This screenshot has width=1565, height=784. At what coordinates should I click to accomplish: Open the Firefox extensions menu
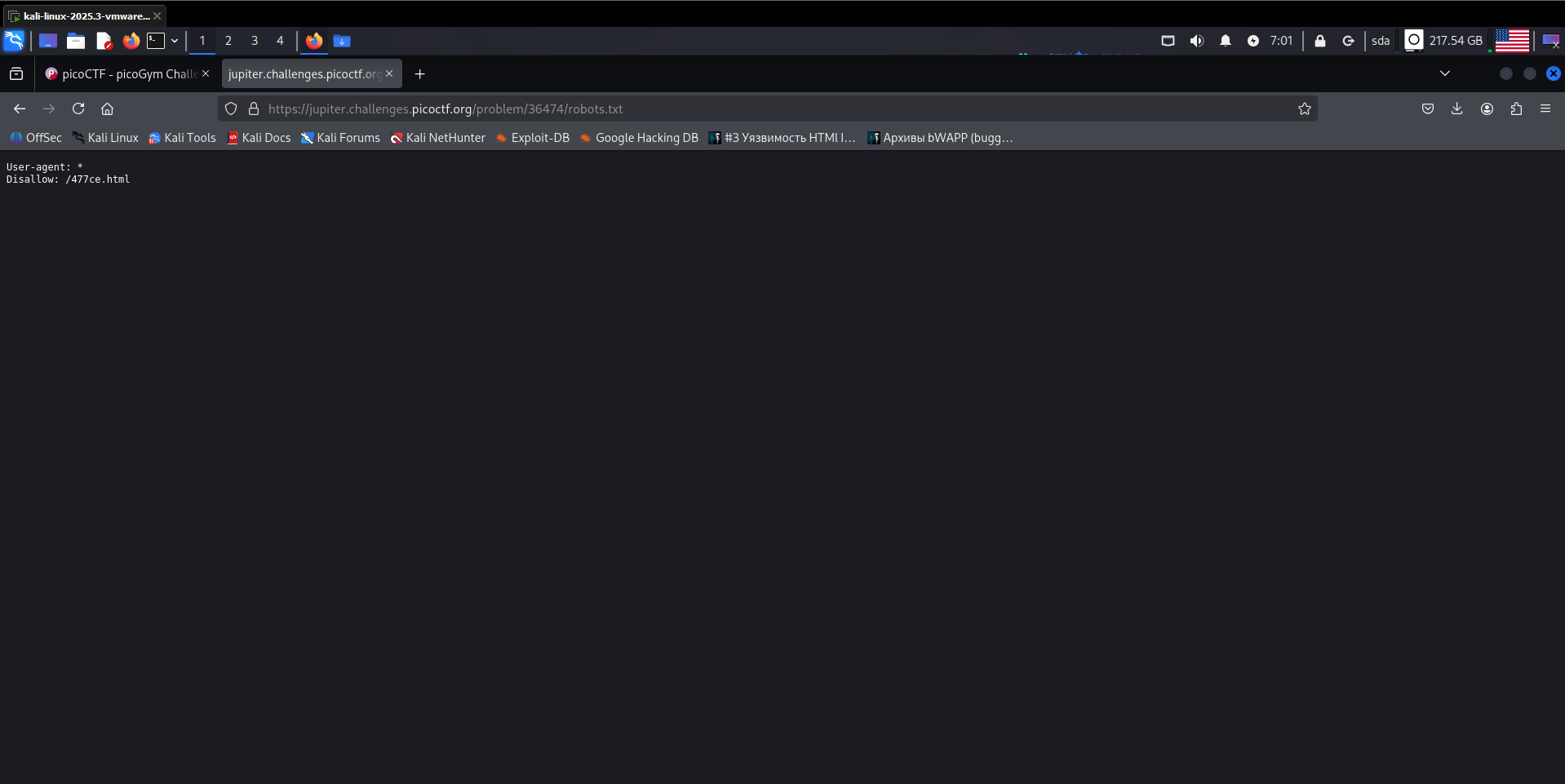1516,109
